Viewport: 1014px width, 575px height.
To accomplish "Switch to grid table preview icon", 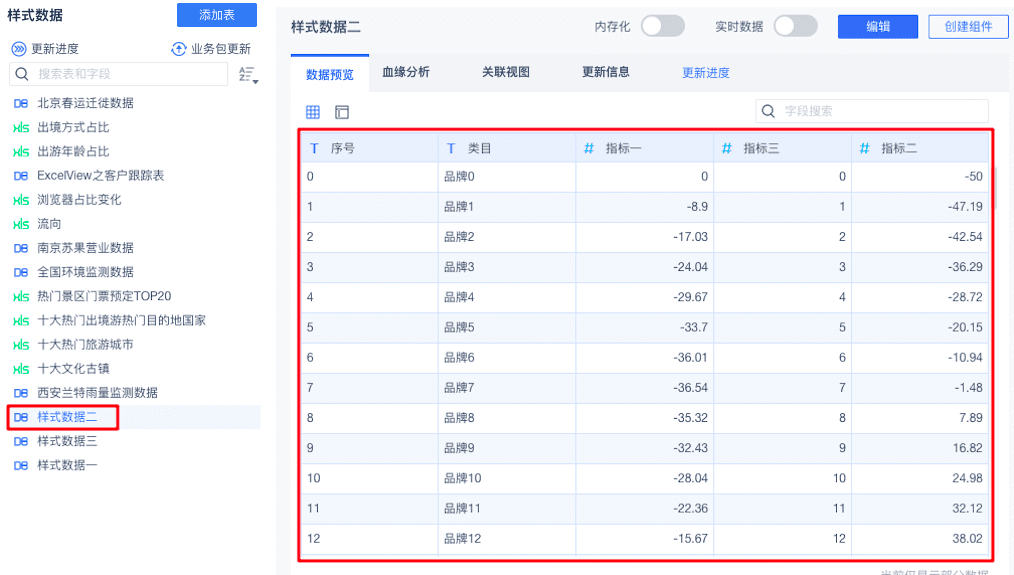I will [x=313, y=112].
